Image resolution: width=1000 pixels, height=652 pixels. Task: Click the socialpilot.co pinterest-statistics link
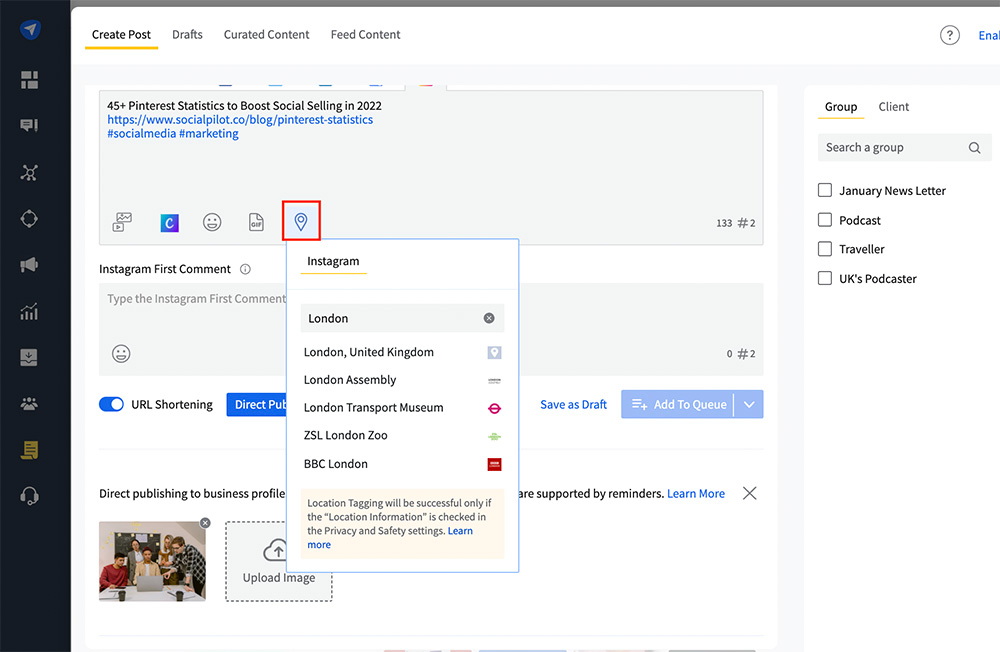240,120
